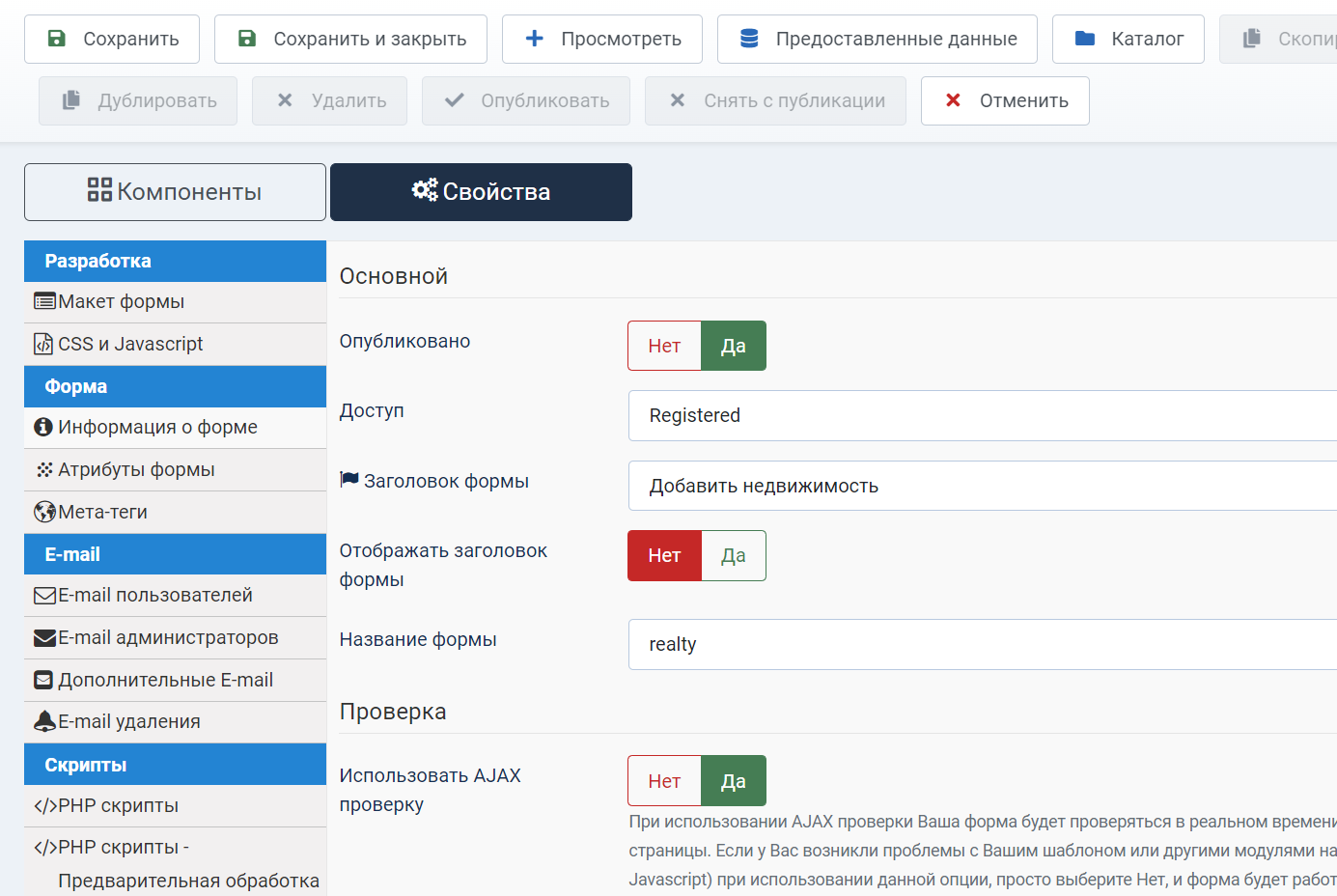Click the Заголовок формы text field

(982, 486)
